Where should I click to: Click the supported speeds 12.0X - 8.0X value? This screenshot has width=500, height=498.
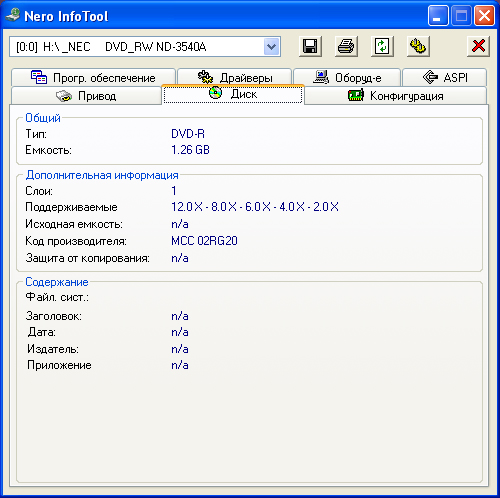[x=255, y=207]
